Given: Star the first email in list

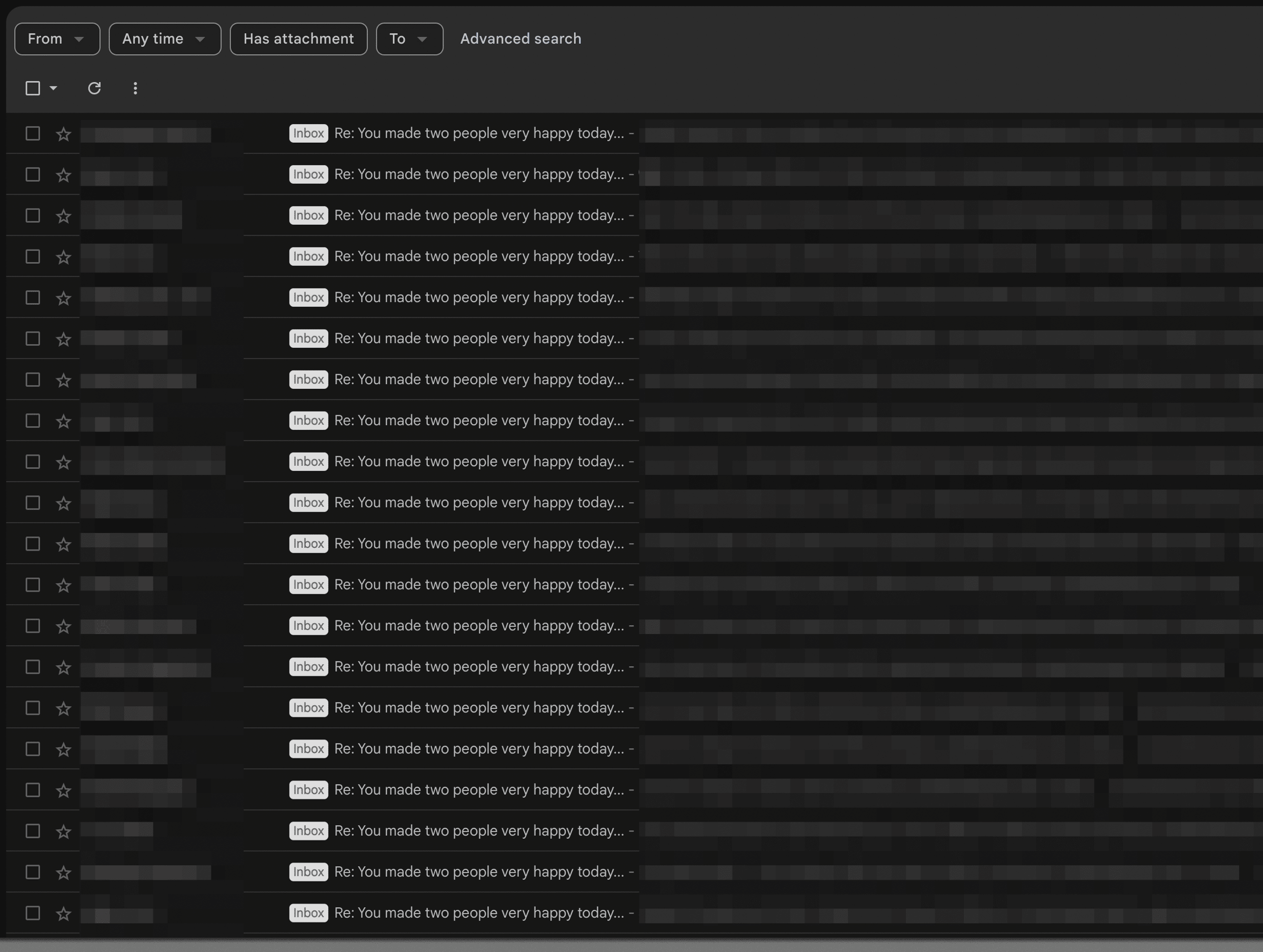Looking at the screenshot, I should (x=63, y=134).
